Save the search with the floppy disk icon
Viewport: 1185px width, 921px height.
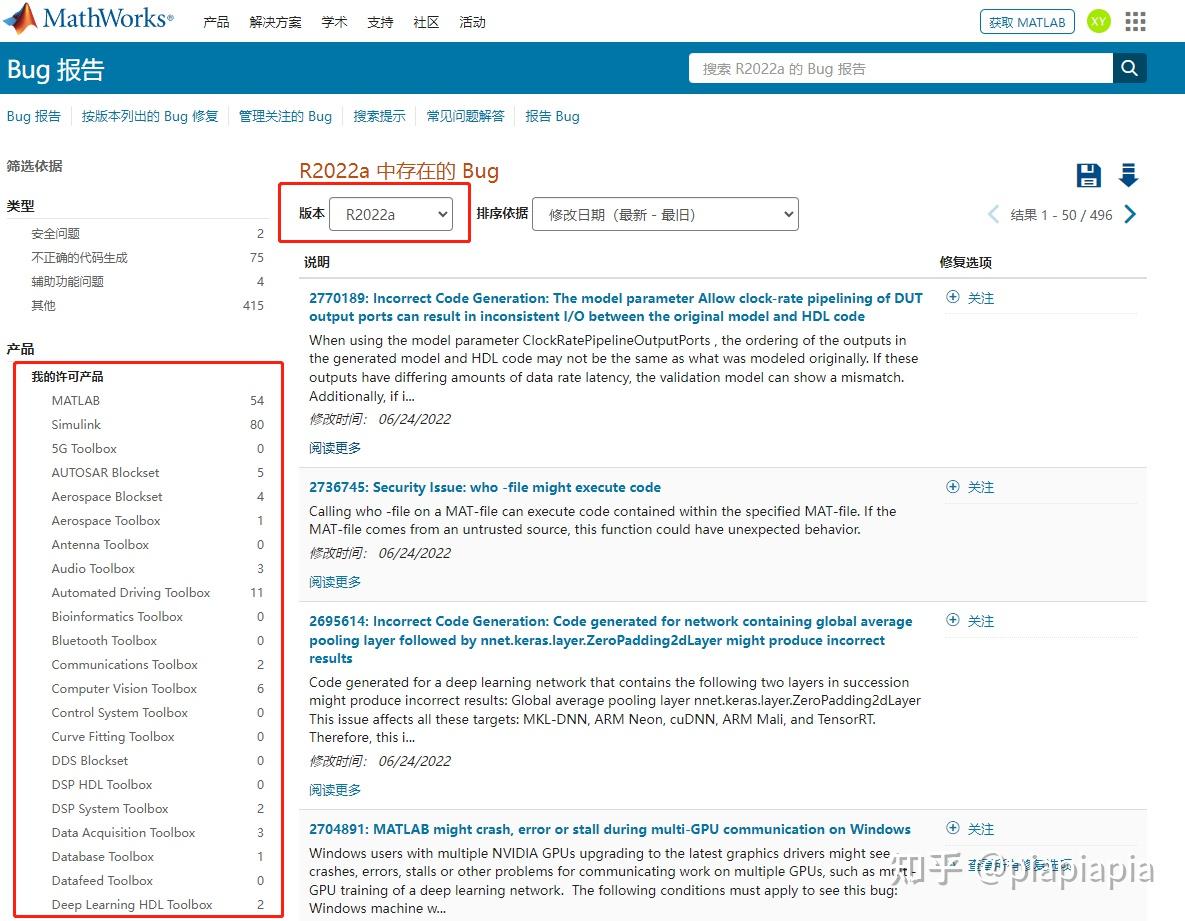pos(1088,175)
